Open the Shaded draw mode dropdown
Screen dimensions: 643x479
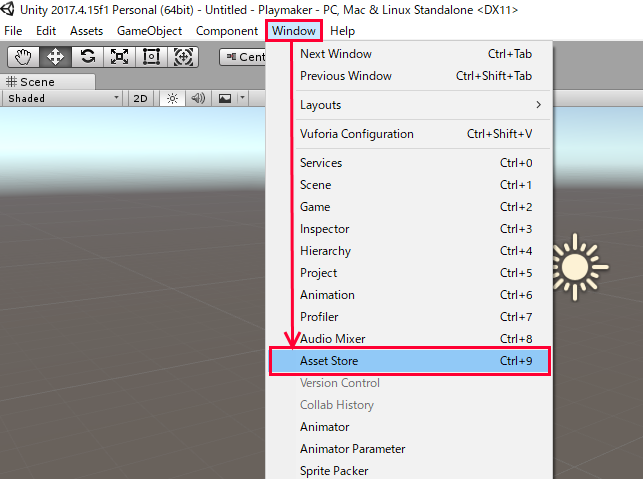(x=62, y=98)
